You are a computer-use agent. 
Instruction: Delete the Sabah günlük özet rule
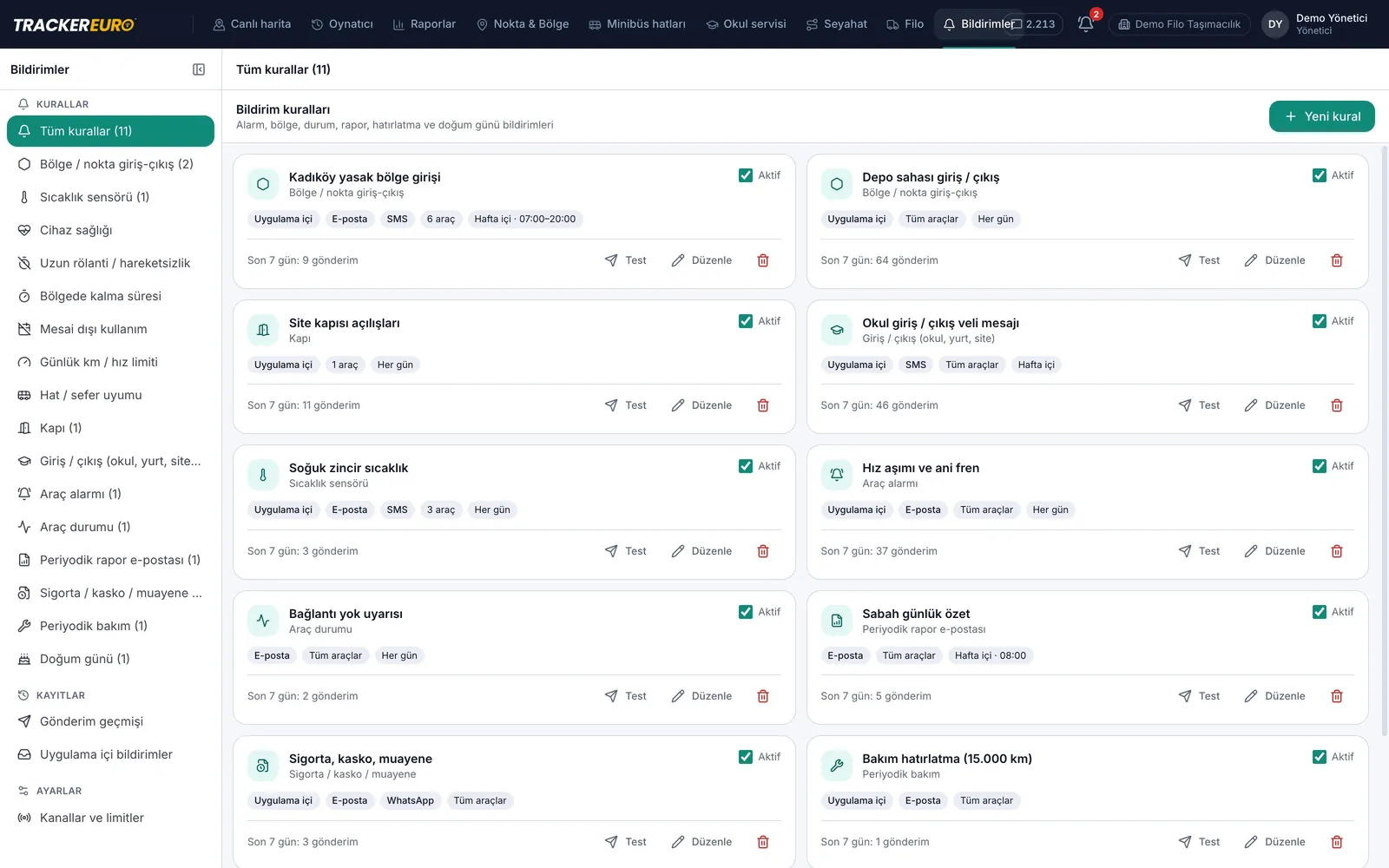tap(1337, 696)
